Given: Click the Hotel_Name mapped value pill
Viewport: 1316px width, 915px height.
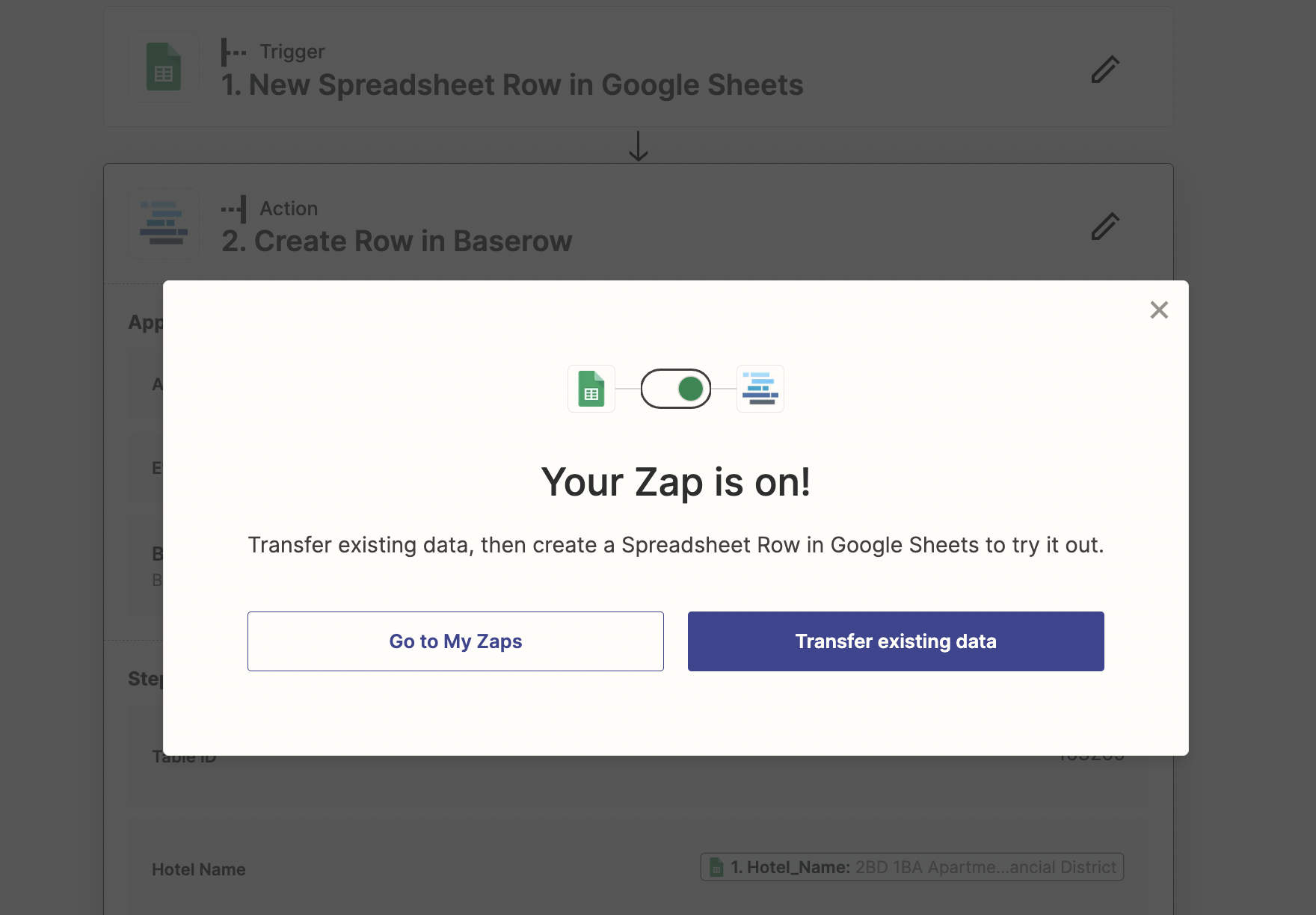Looking at the screenshot, I should click(911, 867).
